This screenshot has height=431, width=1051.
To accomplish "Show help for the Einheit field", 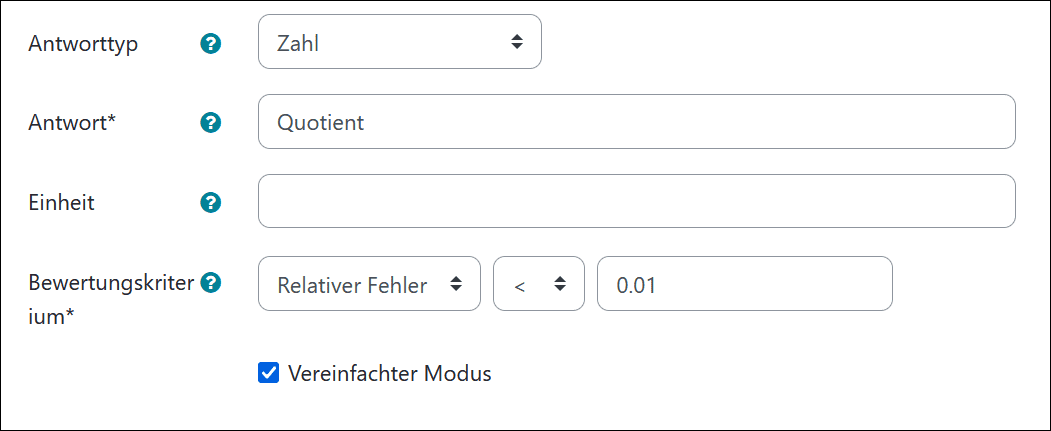I will click(210, 202).
